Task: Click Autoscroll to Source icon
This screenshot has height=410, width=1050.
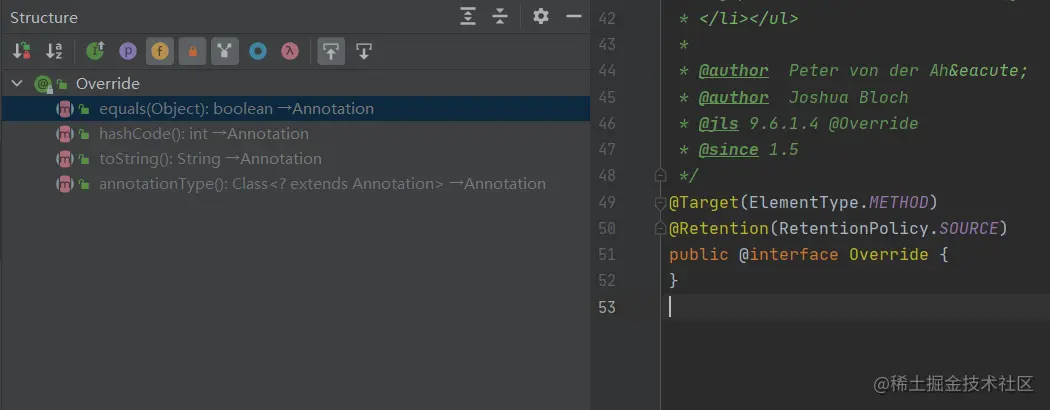Action: point(331,51)
